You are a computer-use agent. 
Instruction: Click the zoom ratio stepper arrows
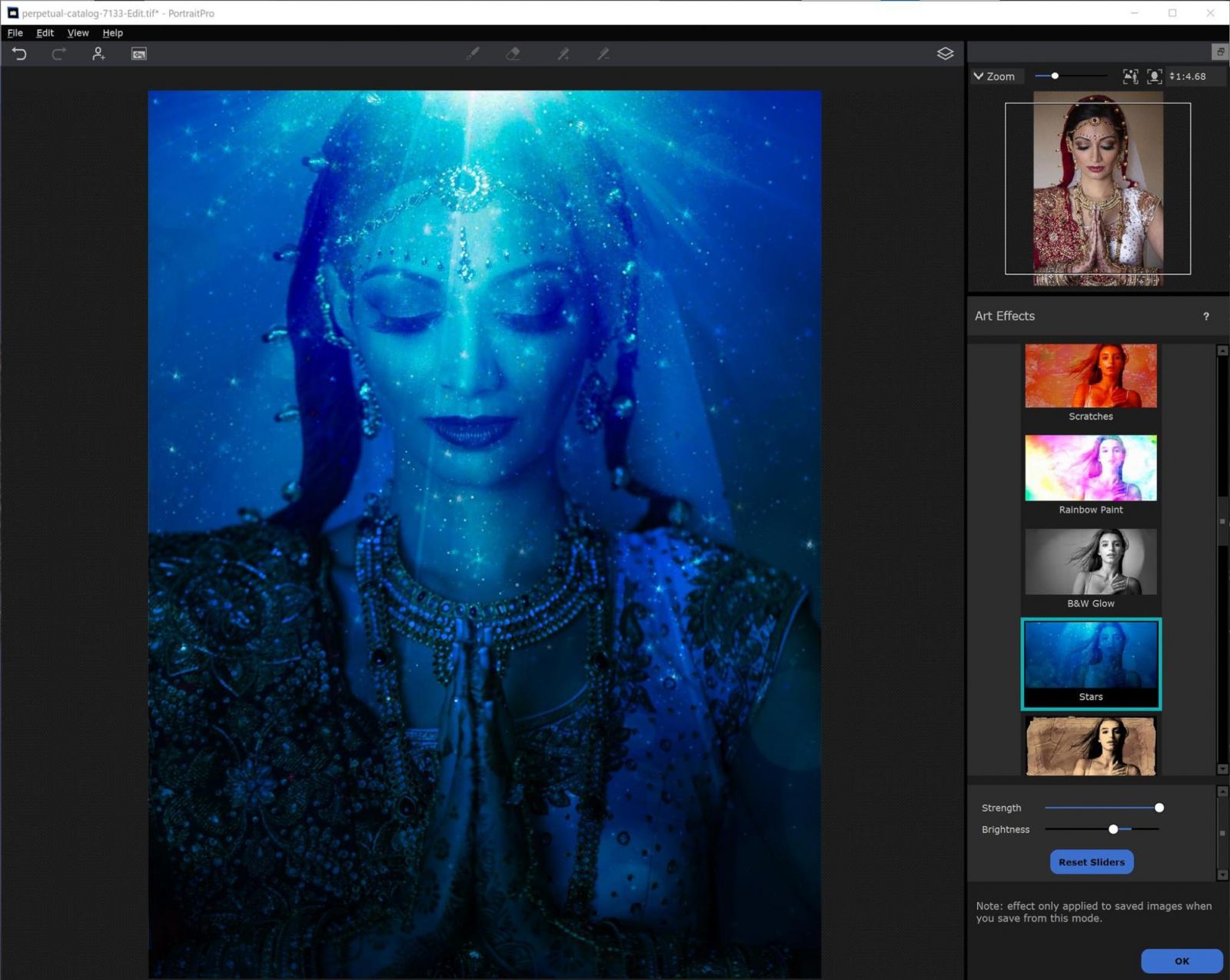pos(1174,76)
